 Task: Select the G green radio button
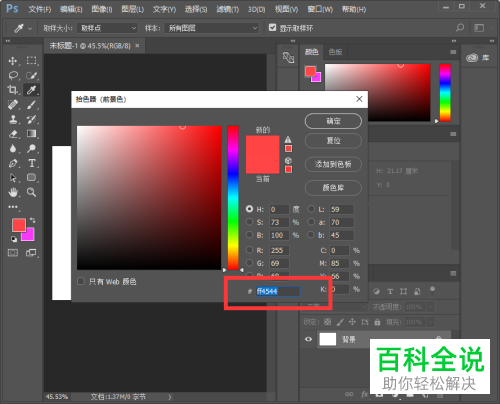click(249, 263)
